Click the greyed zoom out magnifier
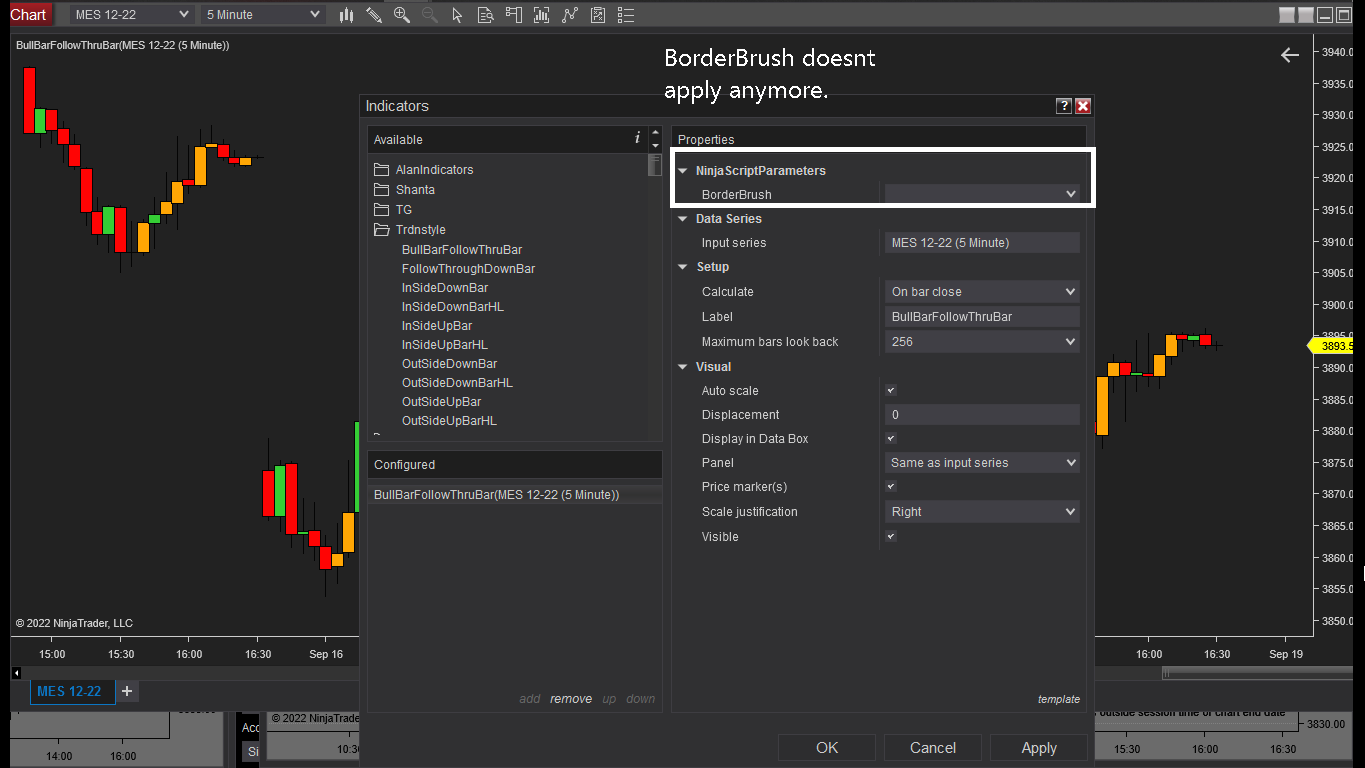The height and width of the screenshot is (768, 1365). (430, 15)
